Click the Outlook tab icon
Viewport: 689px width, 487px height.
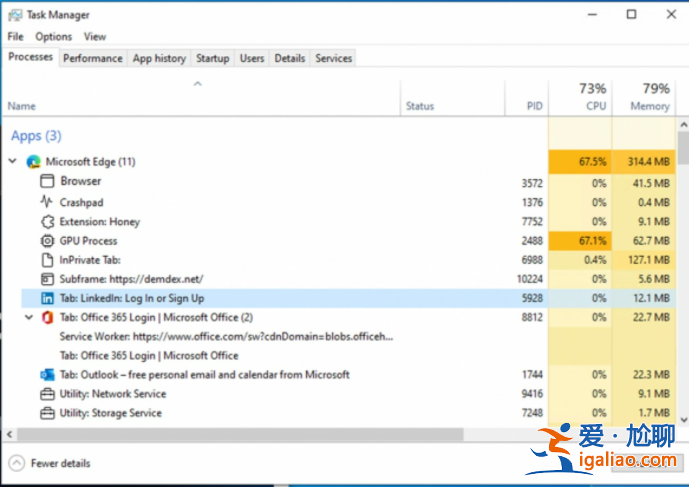pos(47,375)
